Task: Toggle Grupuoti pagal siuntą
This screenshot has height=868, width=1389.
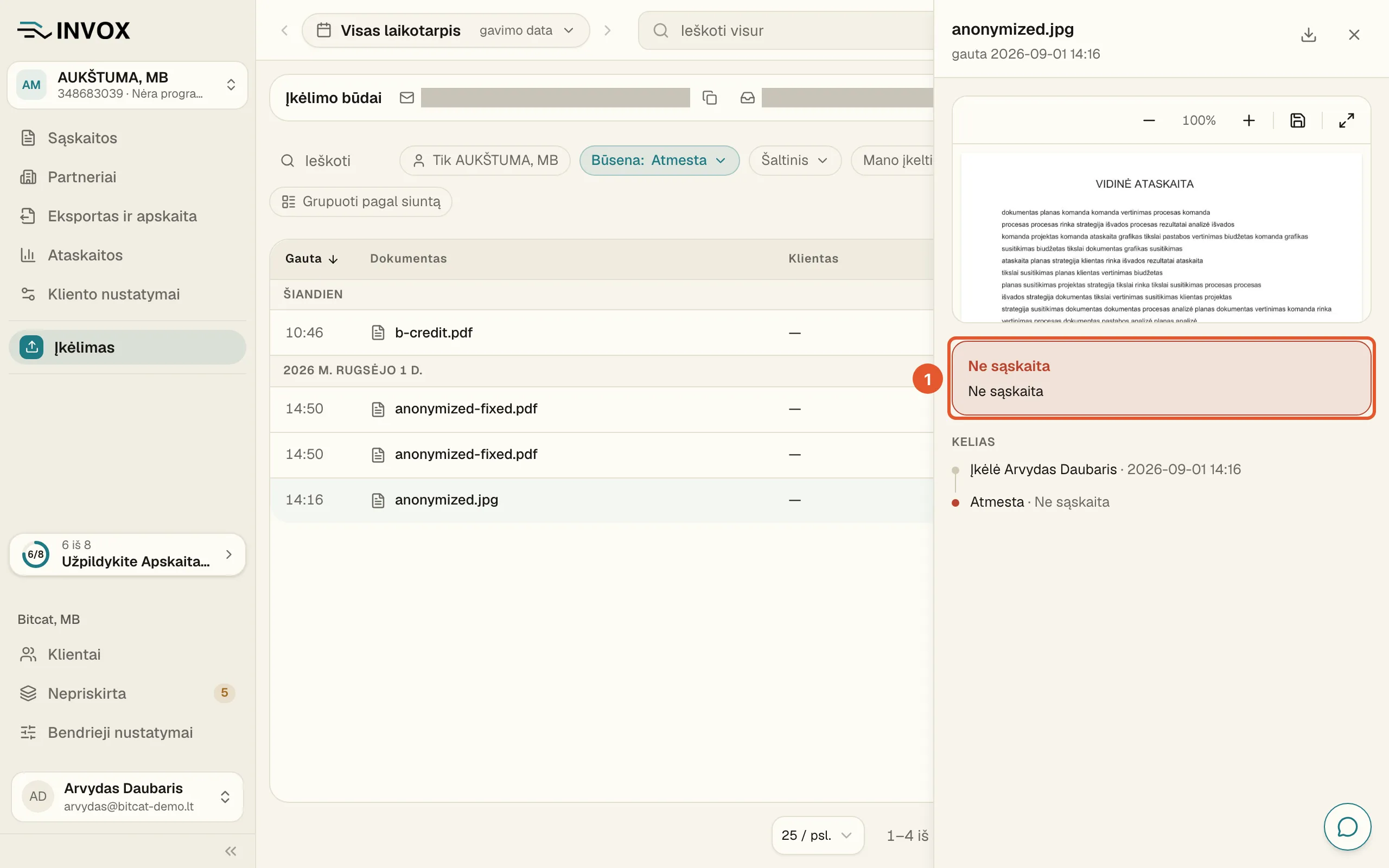Action: [x=360, y=201]
